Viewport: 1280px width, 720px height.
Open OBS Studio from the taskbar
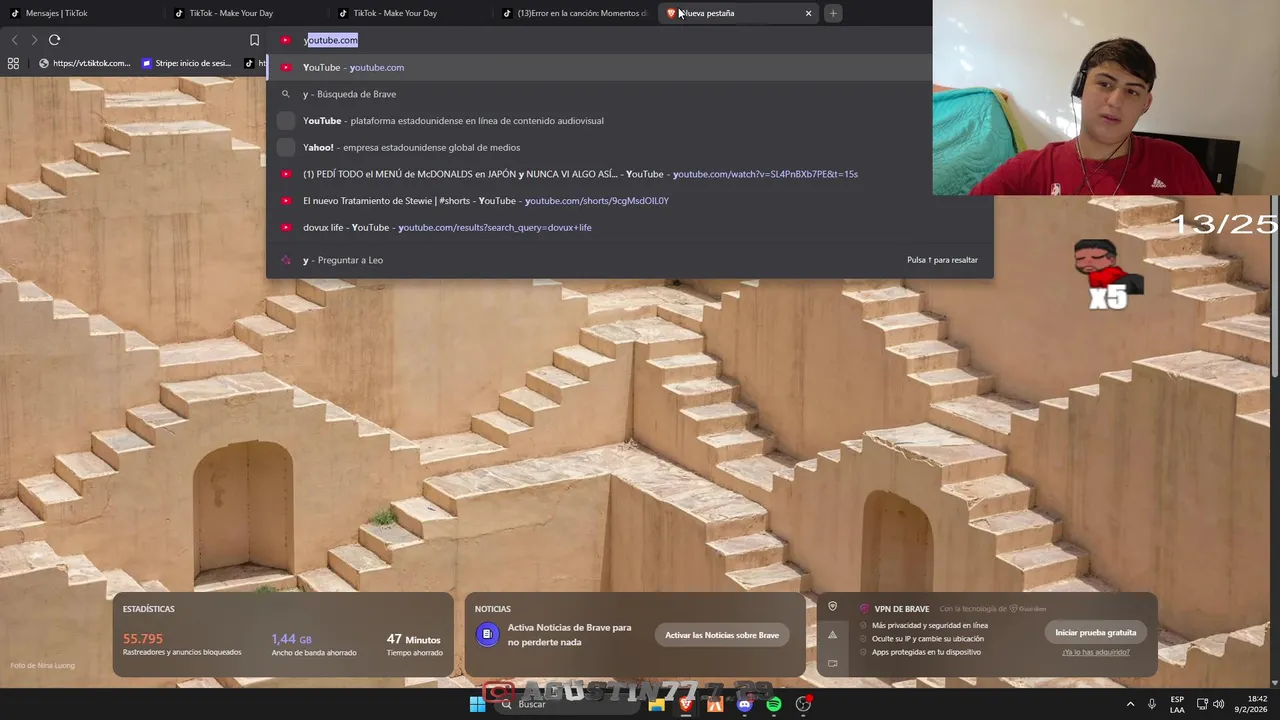pyautogui.click(x=804, y=704)
